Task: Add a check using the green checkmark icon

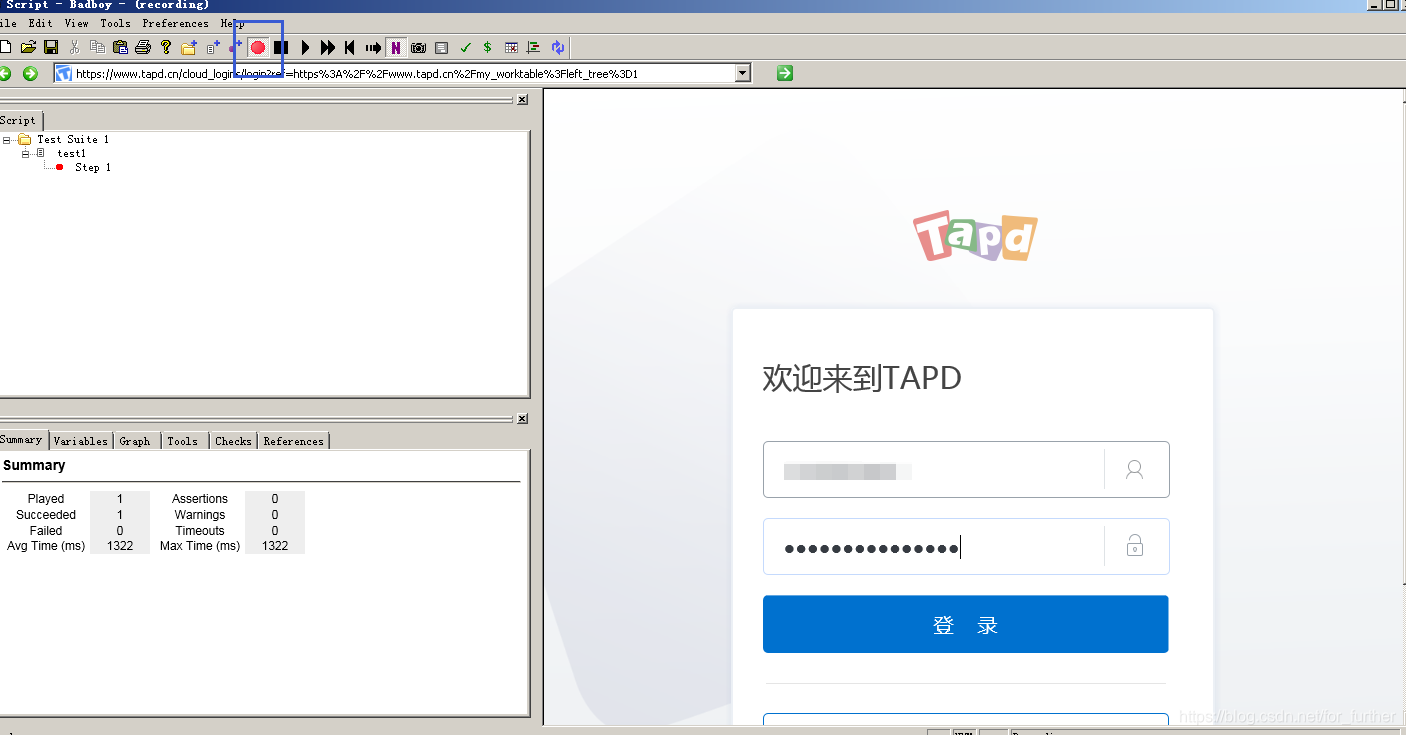Action: coord(465,47)
